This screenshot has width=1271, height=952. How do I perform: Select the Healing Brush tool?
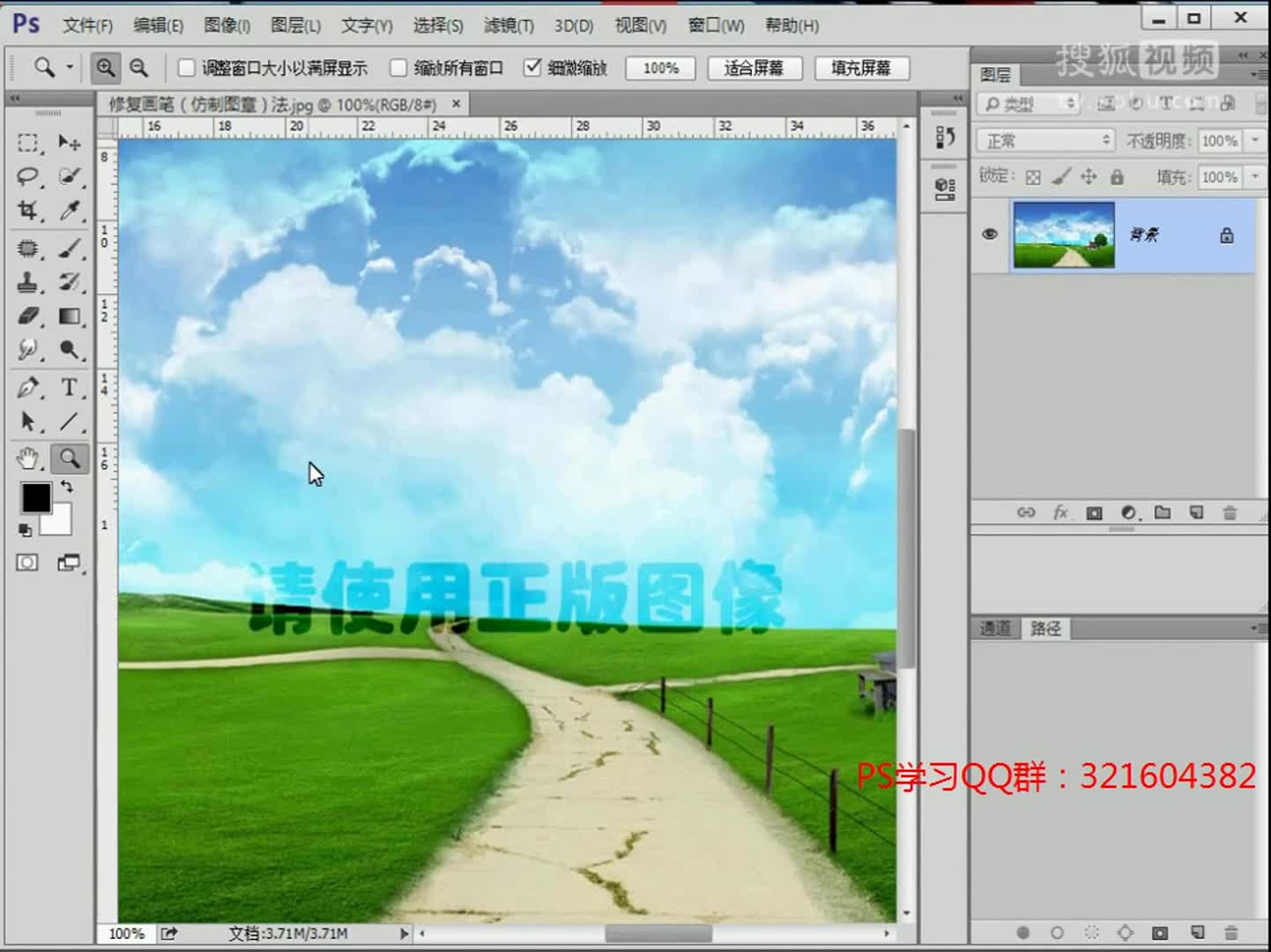coord(27,249)
